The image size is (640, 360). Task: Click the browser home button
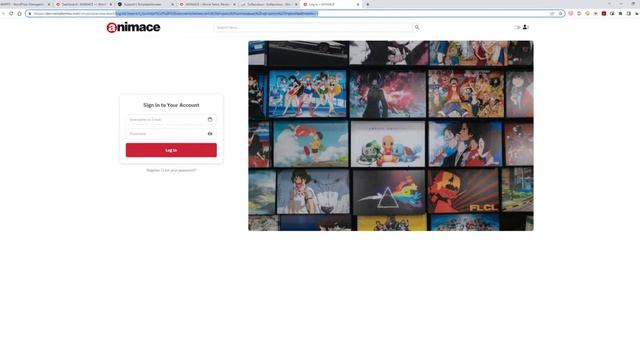coord(19,13)
